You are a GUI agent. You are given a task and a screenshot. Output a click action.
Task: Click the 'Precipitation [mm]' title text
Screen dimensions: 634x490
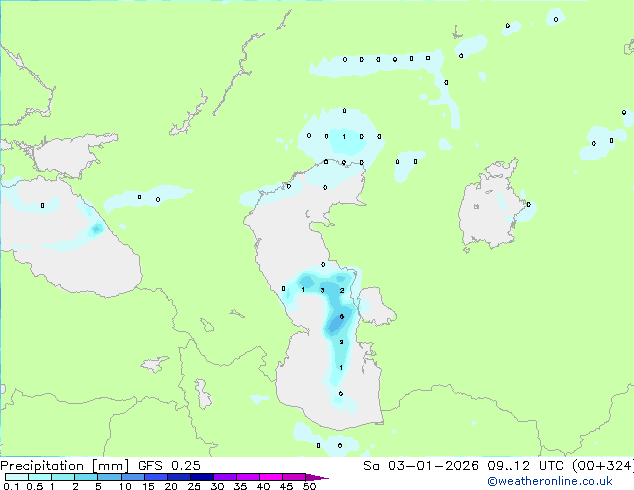pyautogui.click(x=64, y=466)
